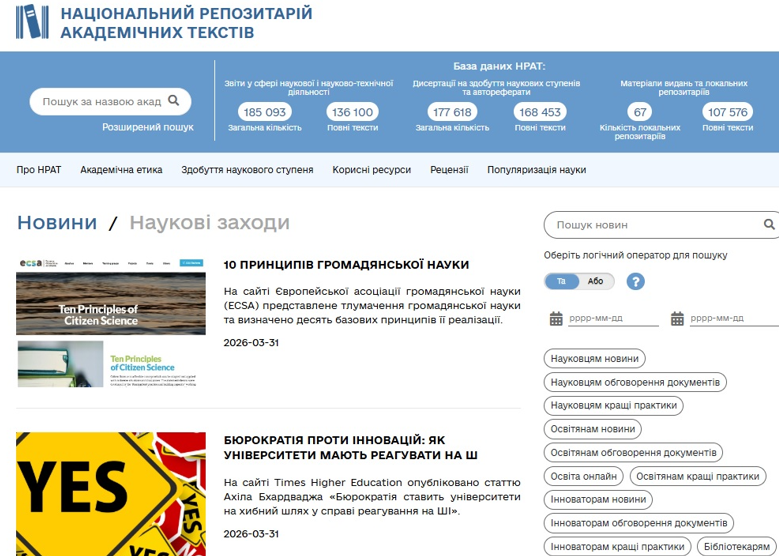Switch logical operator to 'Та'
Viewport: 779px width, 556px height.
point(561,281)
